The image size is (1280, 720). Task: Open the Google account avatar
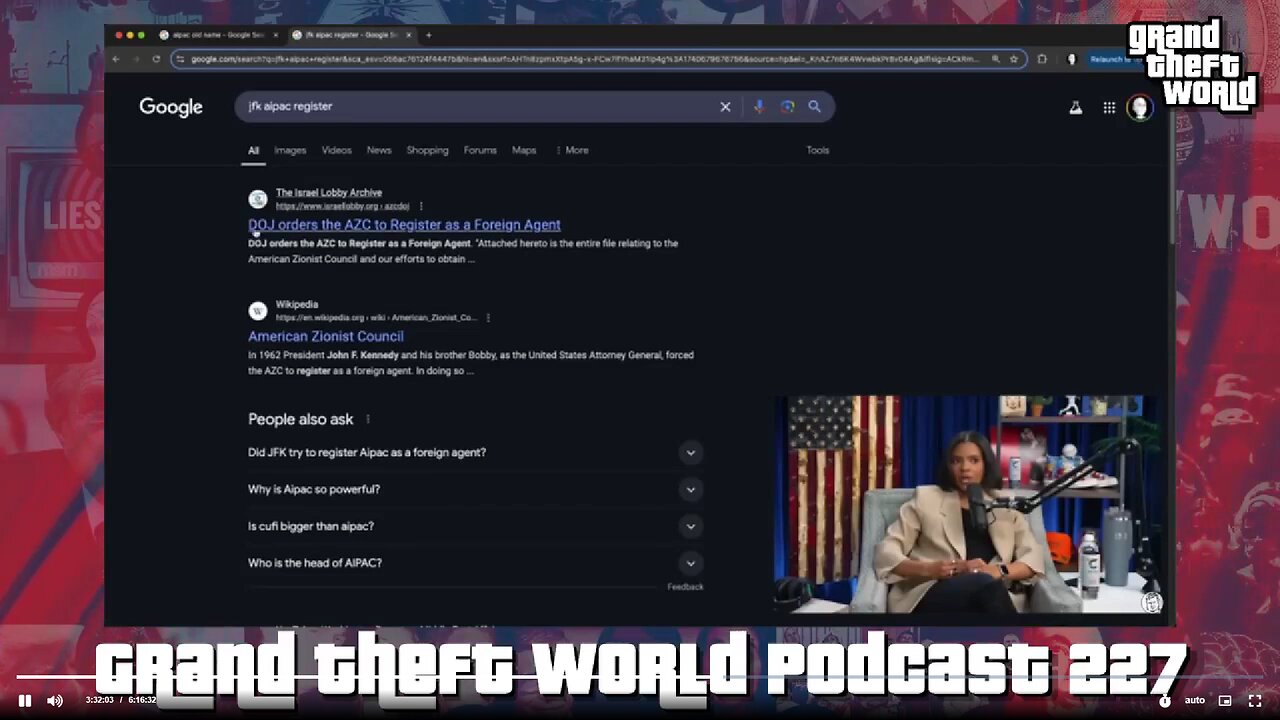(x=1139, y=108)
